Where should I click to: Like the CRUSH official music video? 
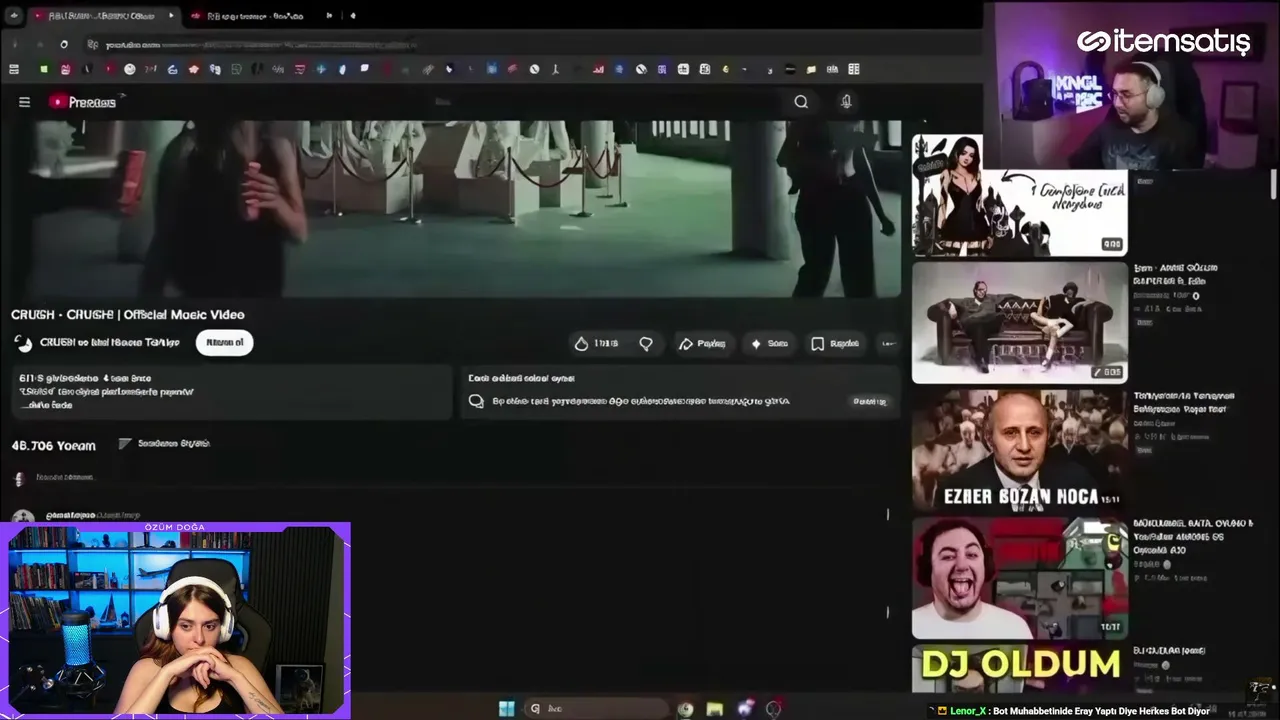[596, 343]
